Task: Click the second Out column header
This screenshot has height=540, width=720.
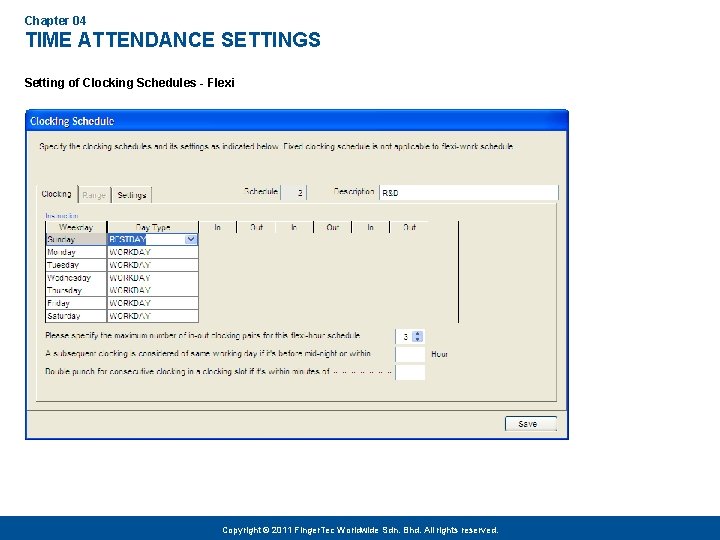Action: (x=333, y=227)
